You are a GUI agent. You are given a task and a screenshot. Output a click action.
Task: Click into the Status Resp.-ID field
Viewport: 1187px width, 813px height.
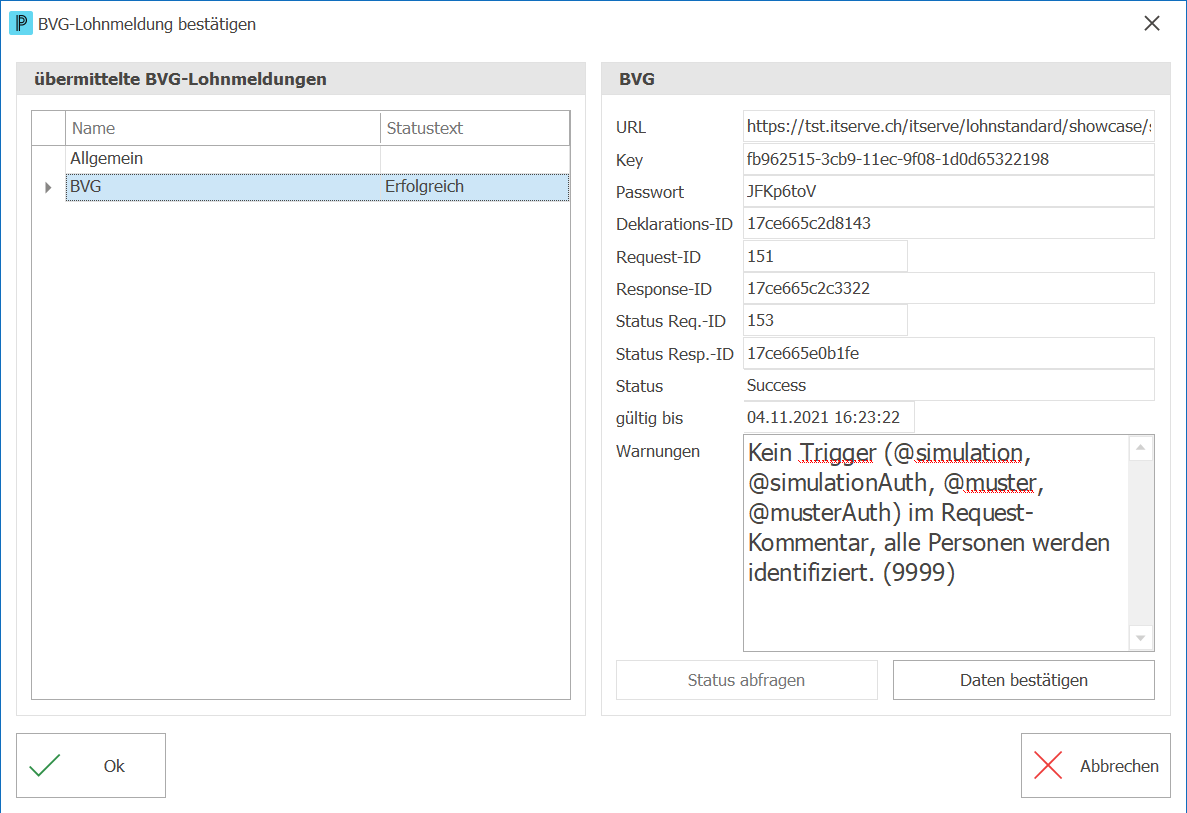tap(949, 354)
